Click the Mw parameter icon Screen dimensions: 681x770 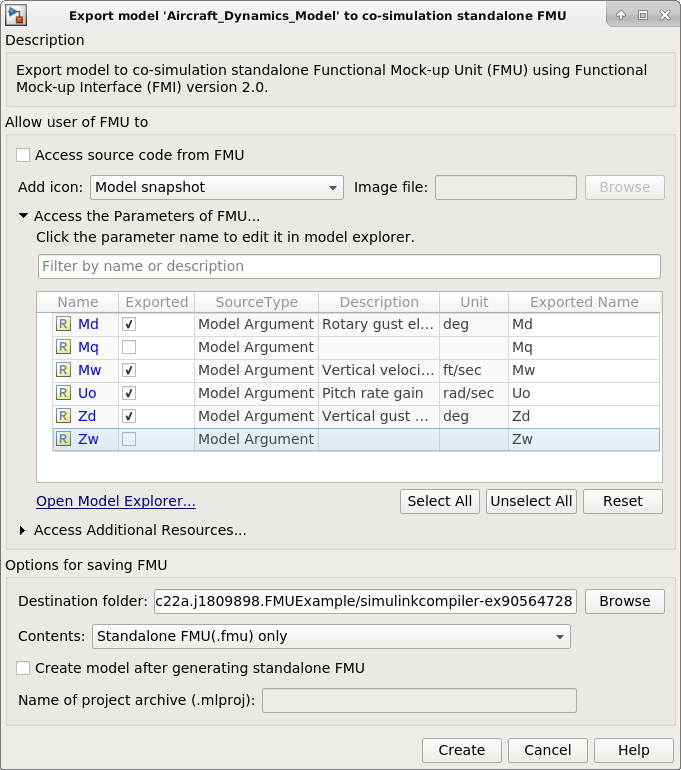[x=64, y=370]
